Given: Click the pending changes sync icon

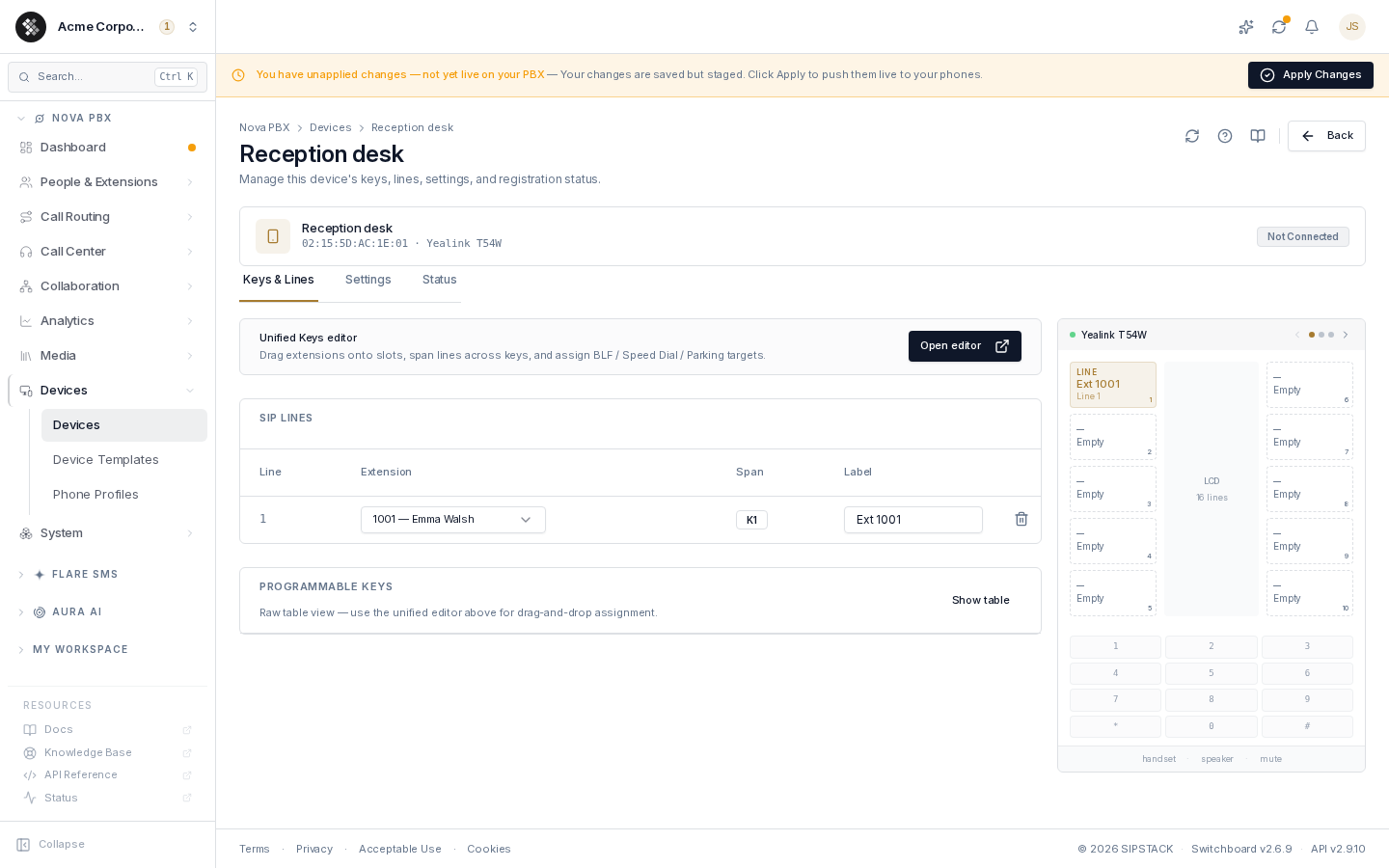Looking at the screenshot, I should [x=1279, y=27].
